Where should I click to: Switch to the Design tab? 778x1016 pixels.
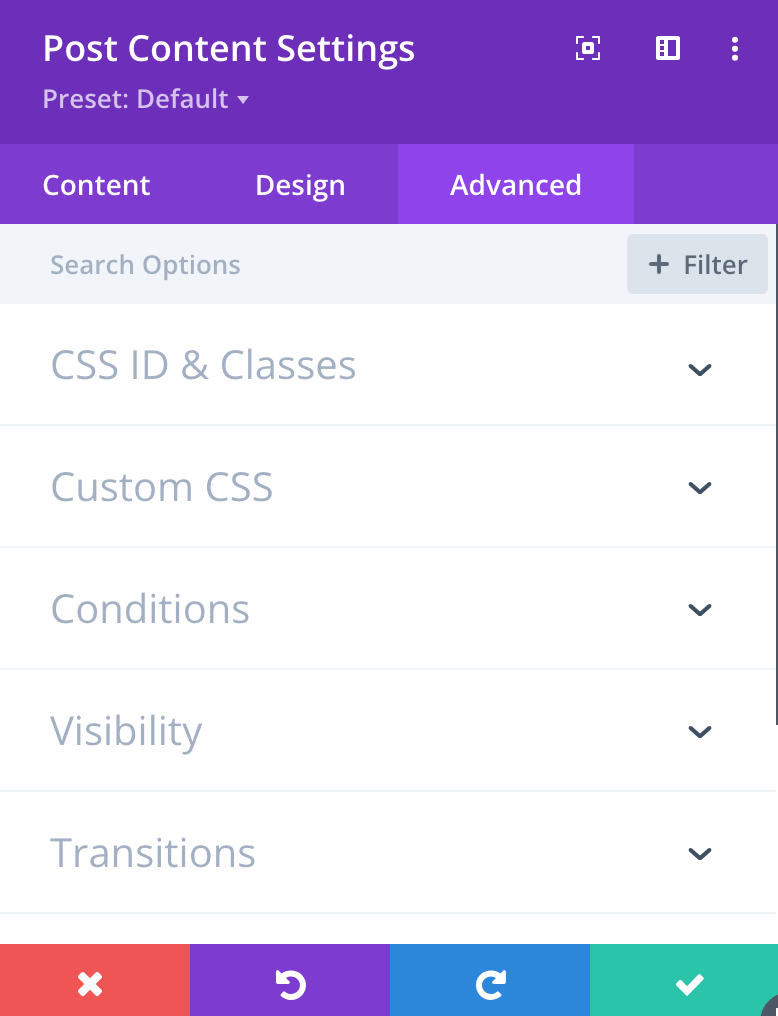(x=300, y=185)
